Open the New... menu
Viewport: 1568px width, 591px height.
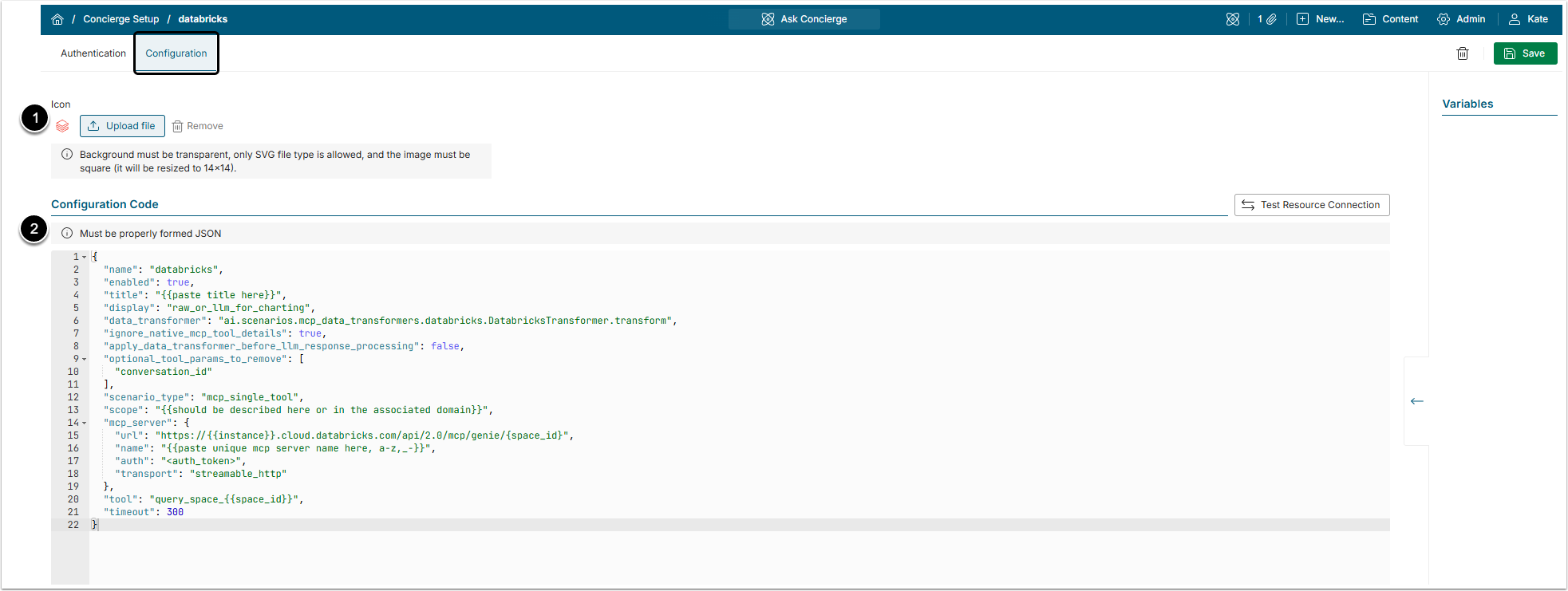1321,19
